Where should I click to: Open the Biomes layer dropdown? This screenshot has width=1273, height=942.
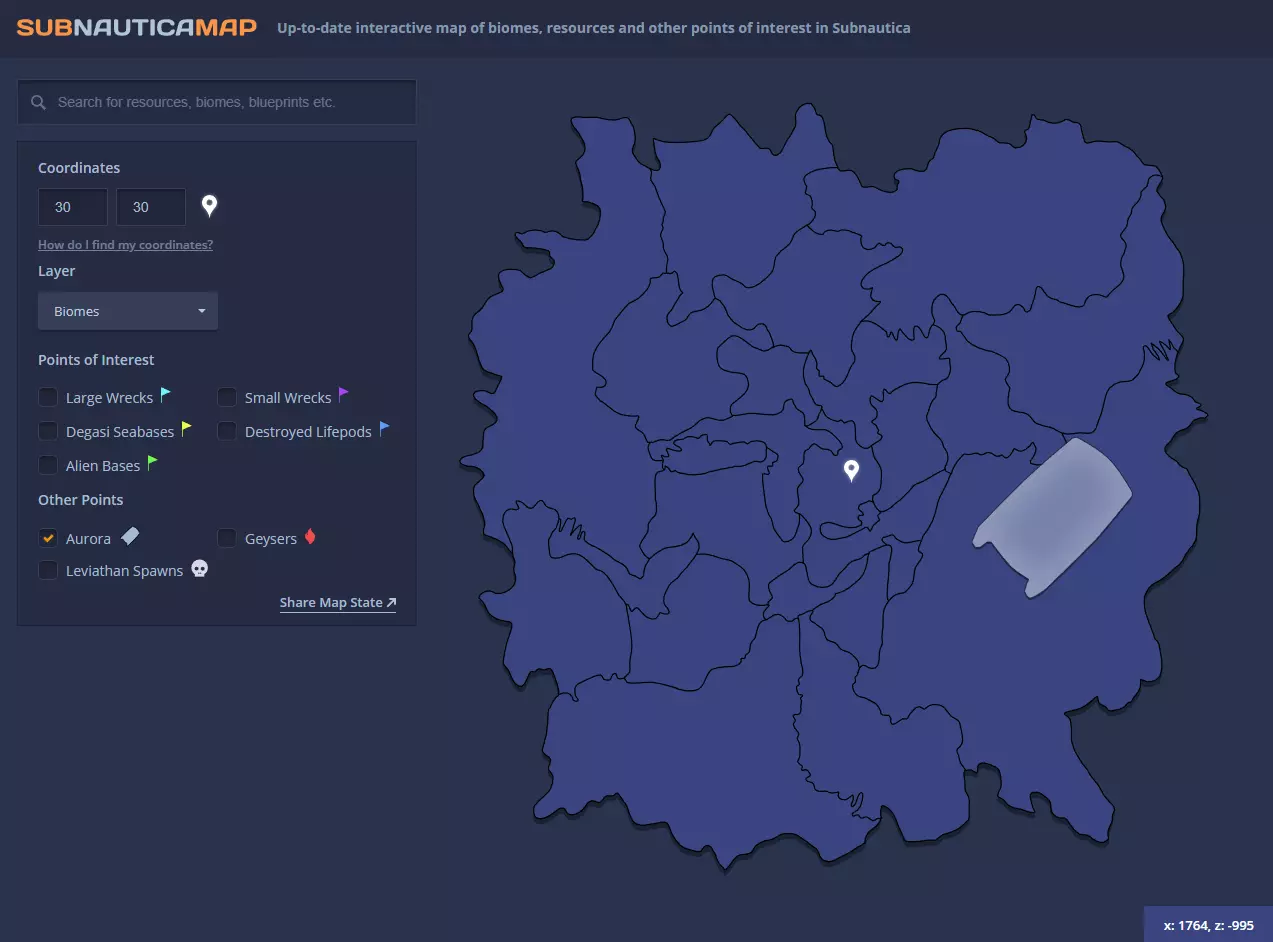pos(128,311)
